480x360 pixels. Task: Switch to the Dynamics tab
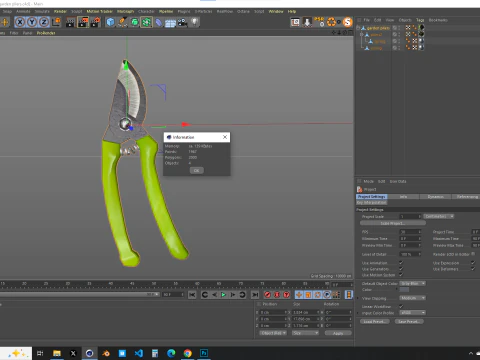click(436, 197)
